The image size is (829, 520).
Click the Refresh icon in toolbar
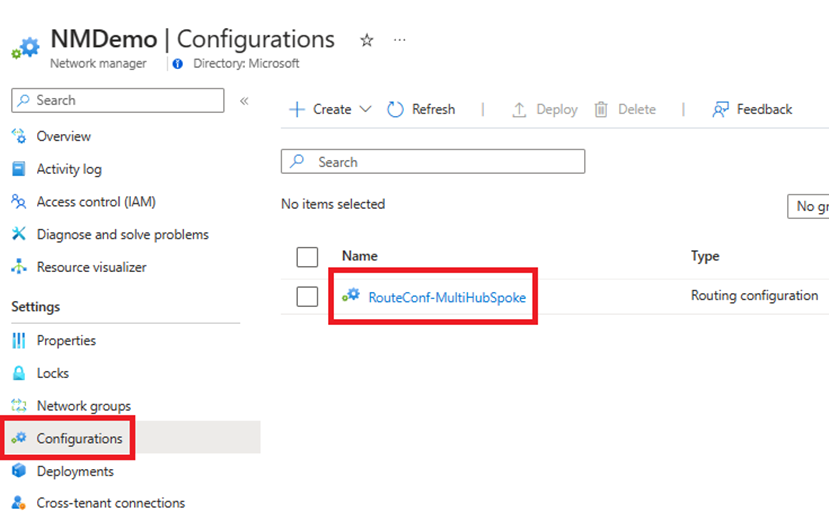(395, 109)
